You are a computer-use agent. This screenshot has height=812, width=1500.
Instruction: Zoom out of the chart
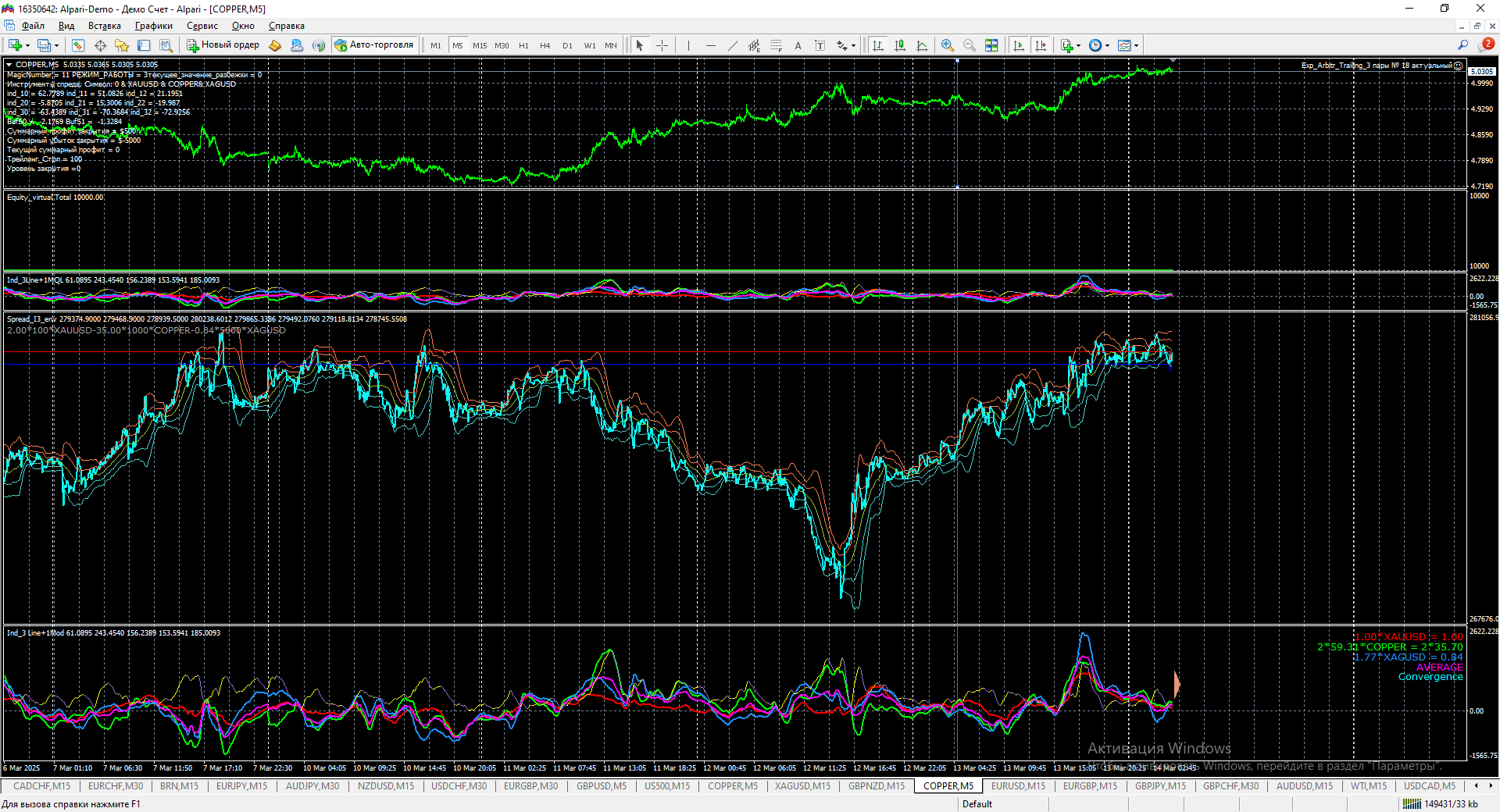click(970, 45)
